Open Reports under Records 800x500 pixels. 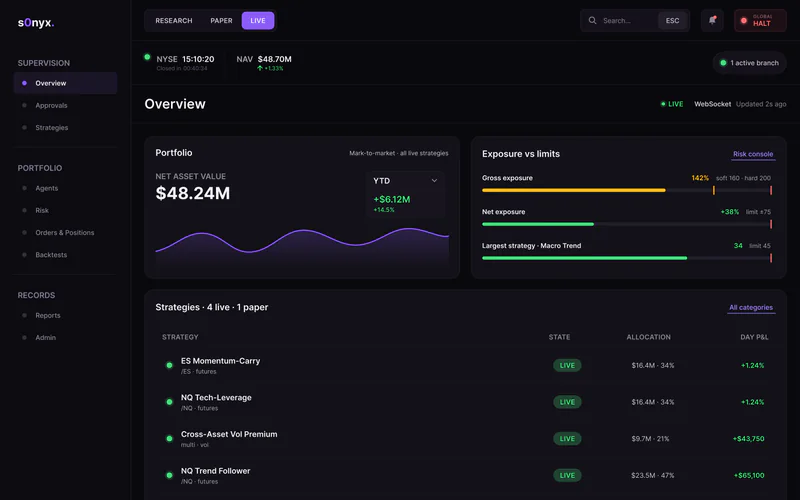(x=65, y=315)
